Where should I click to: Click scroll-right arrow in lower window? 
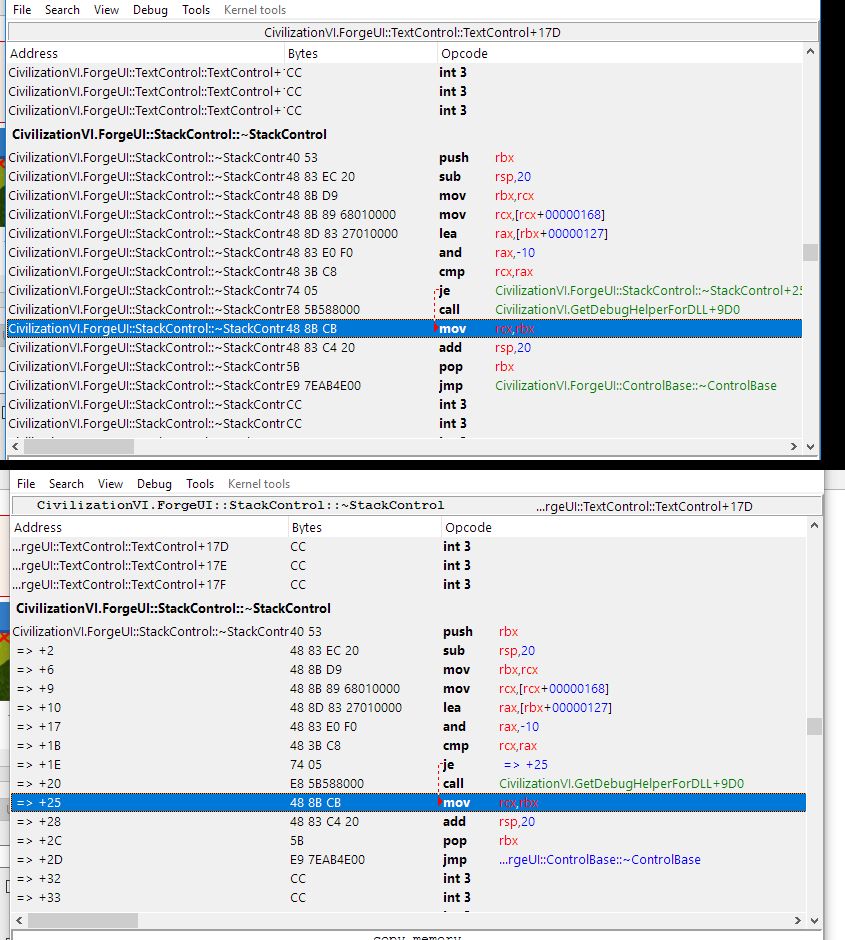click(798, 920)
